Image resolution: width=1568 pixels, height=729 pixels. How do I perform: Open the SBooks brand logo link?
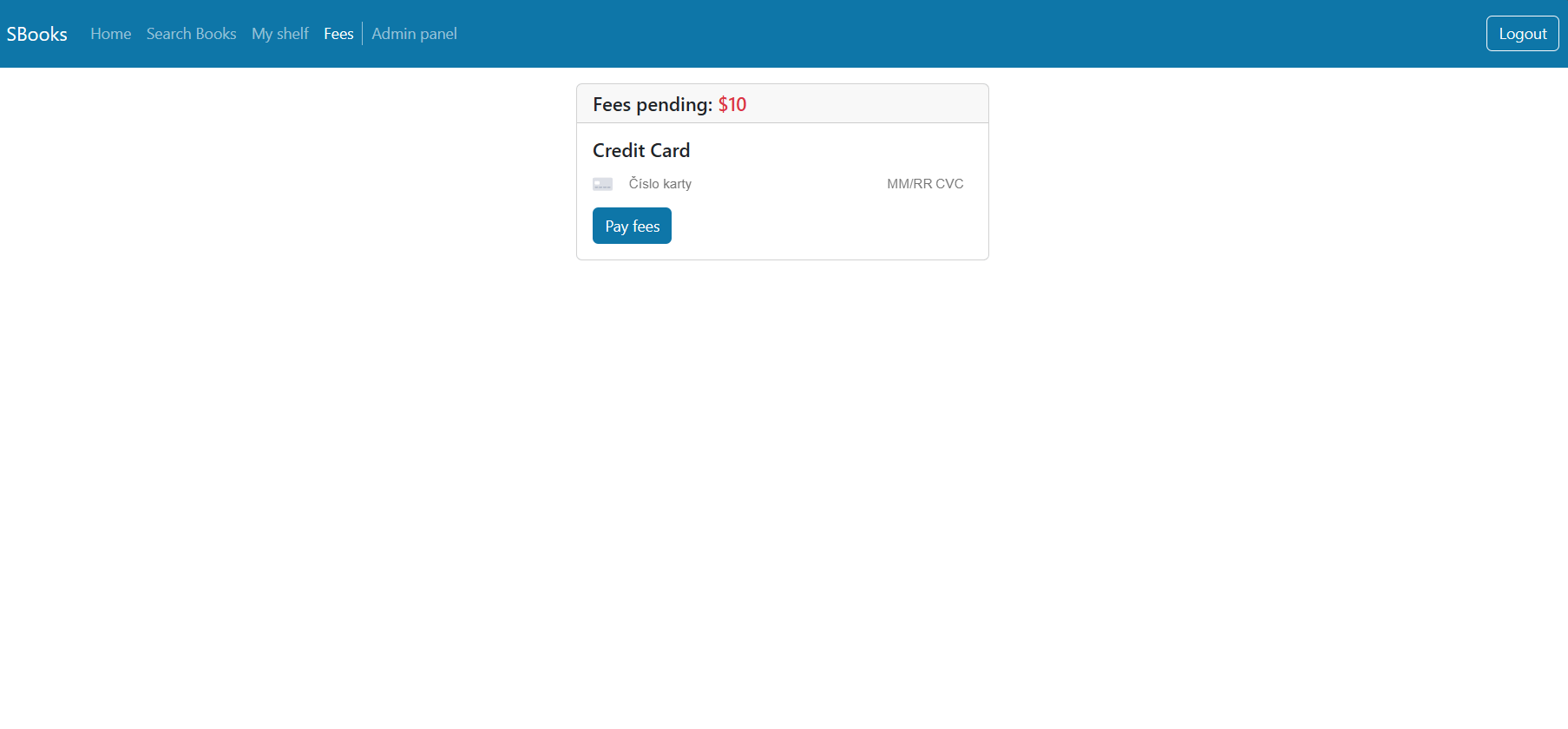(x=37, y=34)
